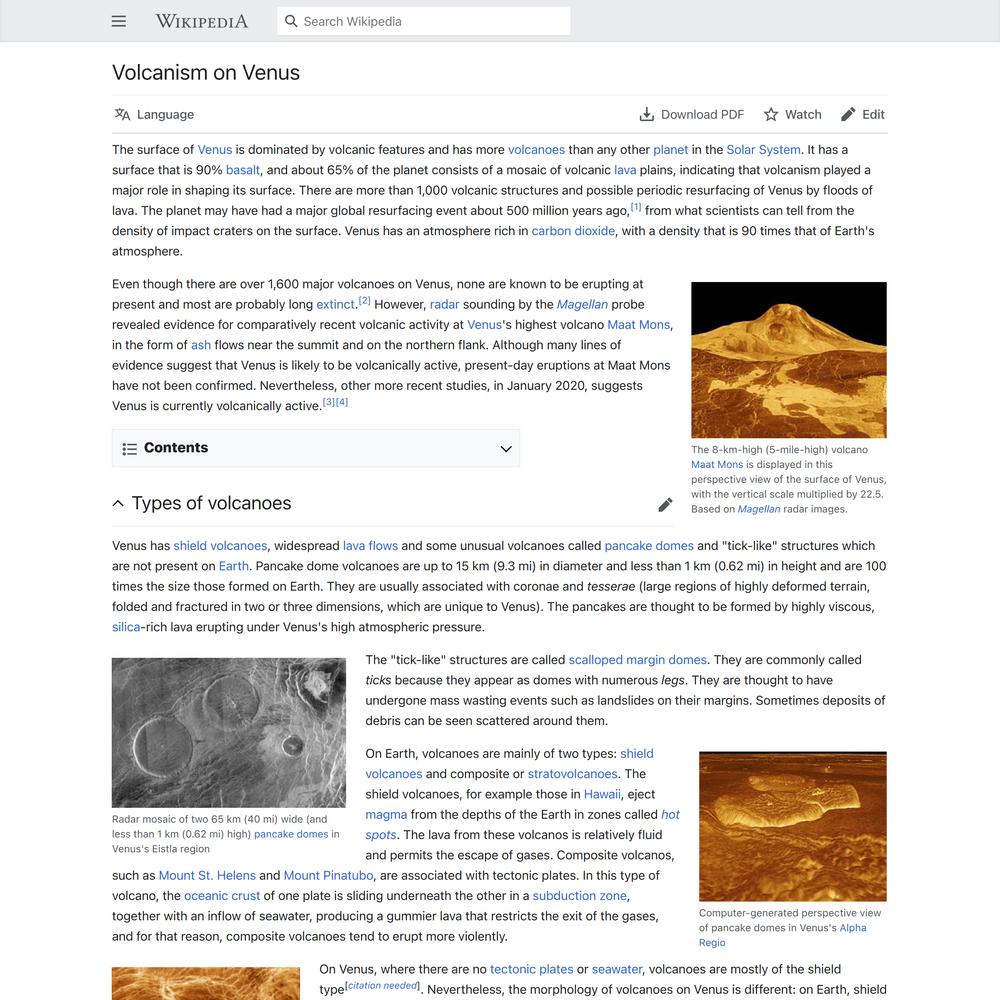The image size is (1000, 1000).
Task: Follow the carbon dioxide link
Action: tap(573, 231)
